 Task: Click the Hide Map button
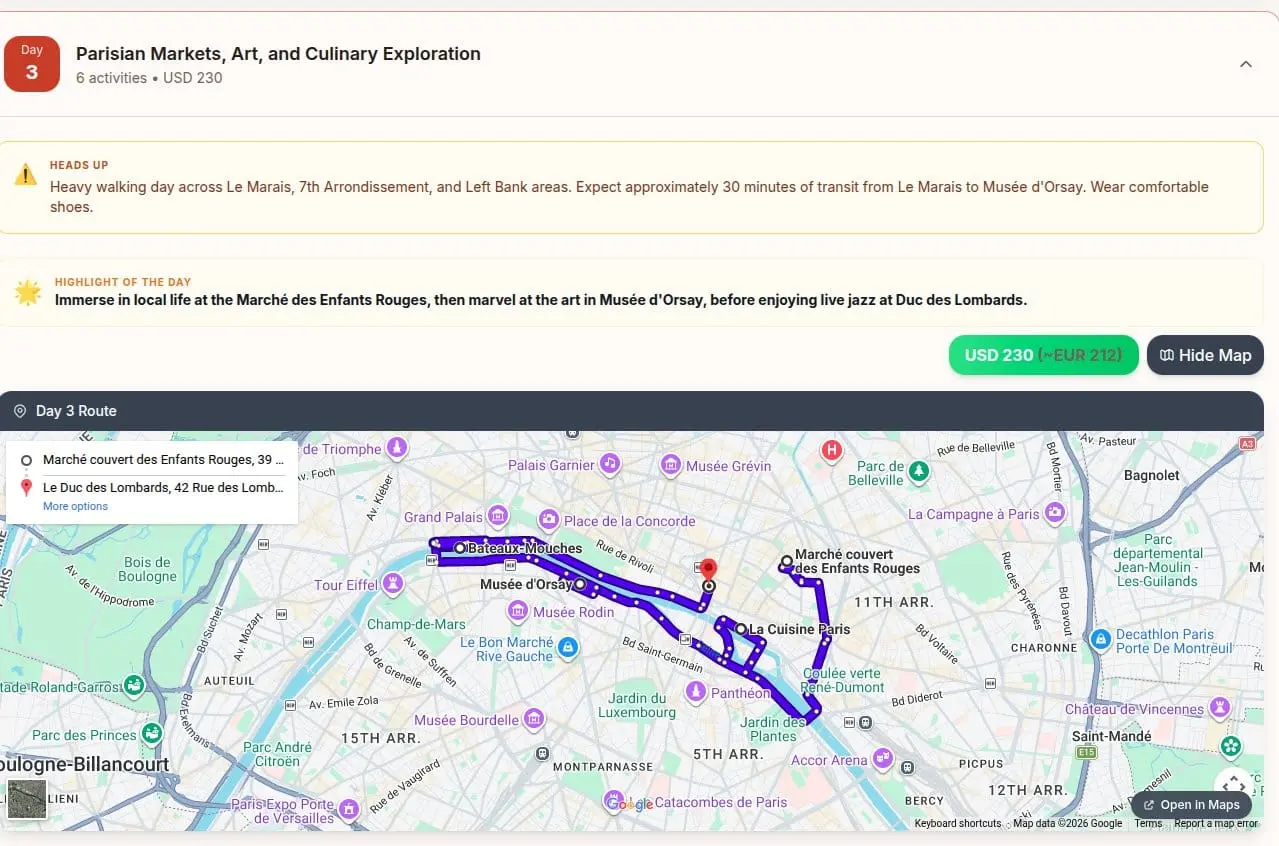(1205, 355)
